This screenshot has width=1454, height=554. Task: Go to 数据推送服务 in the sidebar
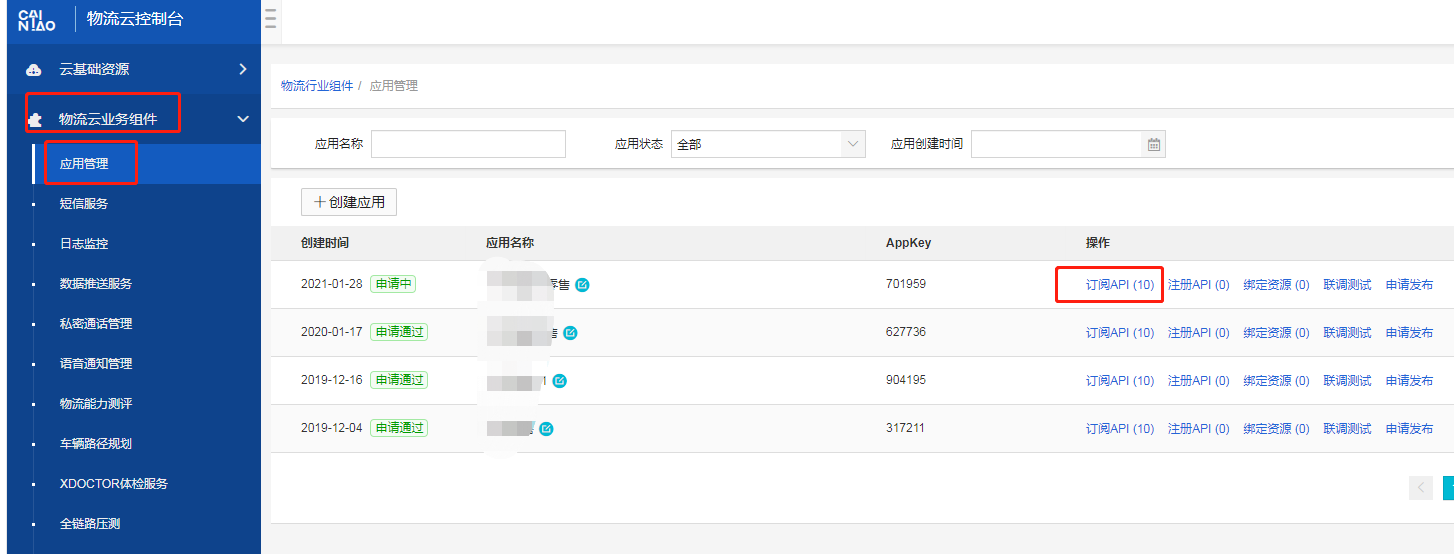tap(96, 284)
